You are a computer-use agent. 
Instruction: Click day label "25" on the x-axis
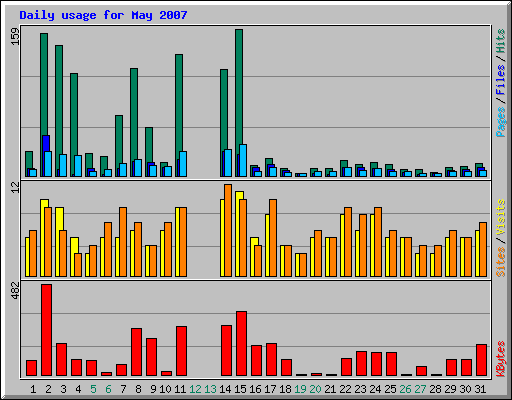(x=390, y=389)
